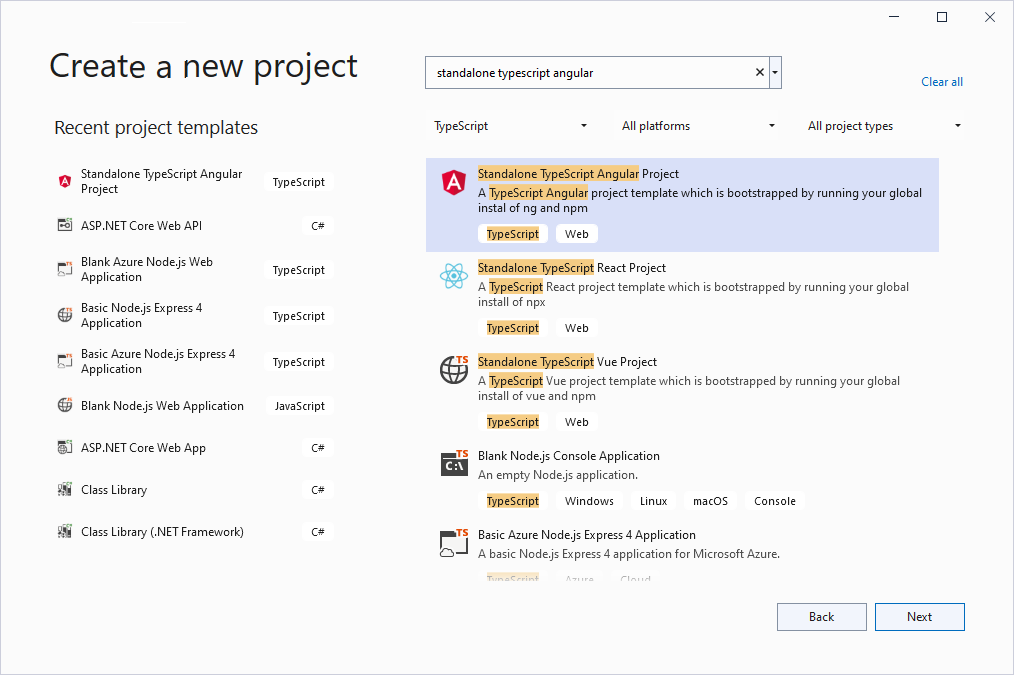1014x675 pixels.
Task: Click the C# label beside Class Library (.NET Framework)
Action: coord(318,532)
